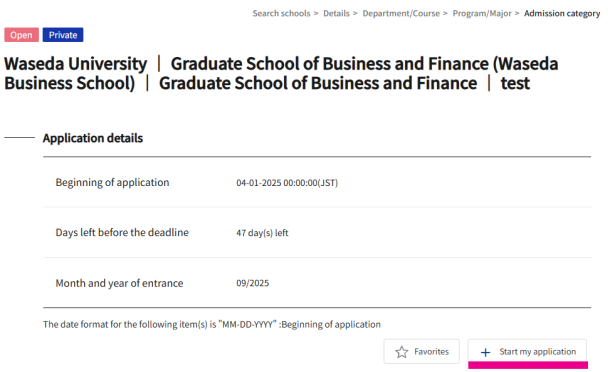Click the Start my application button
The width and height of the screenshot is (610, 372).
(x=527, y=352)
